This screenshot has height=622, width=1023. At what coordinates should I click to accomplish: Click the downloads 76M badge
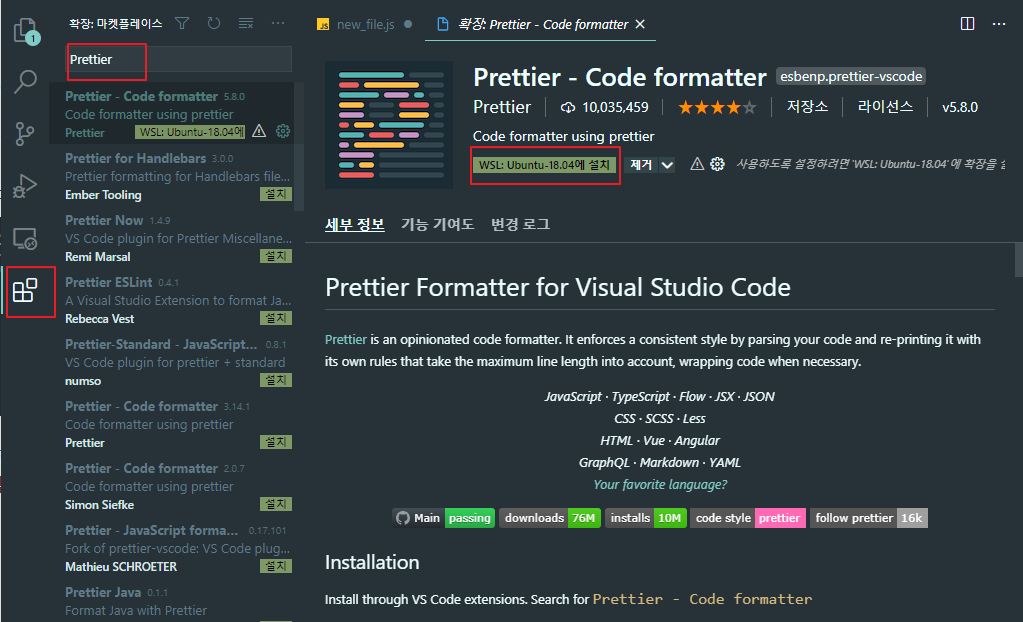[x=550, y=518]
